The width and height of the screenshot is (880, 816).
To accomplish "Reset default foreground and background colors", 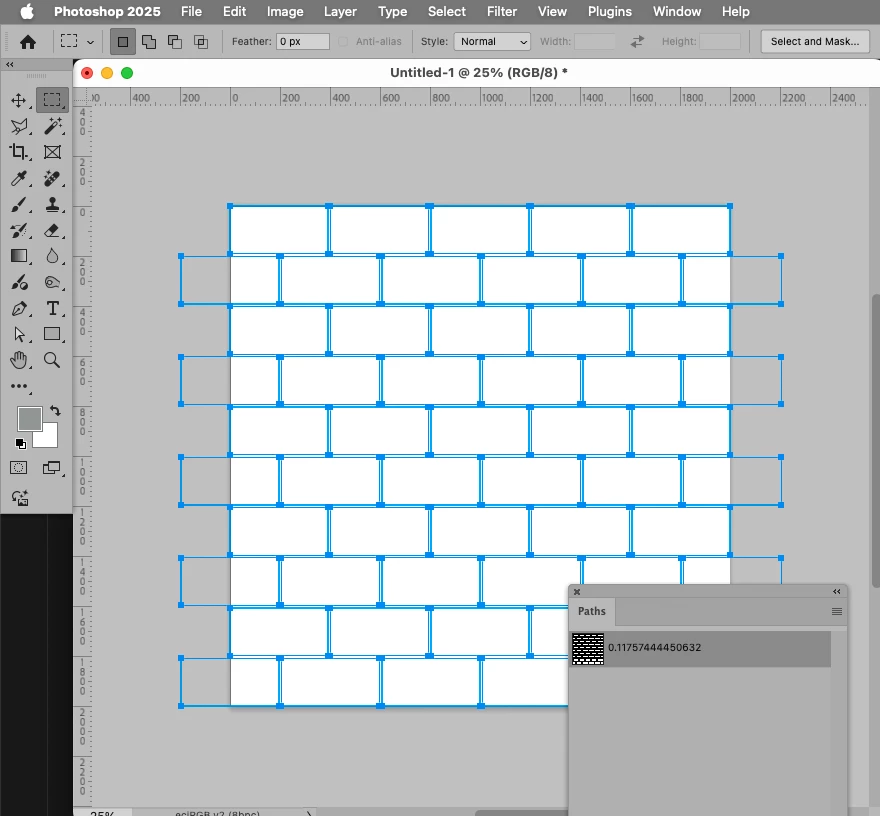I will [21, 444].
